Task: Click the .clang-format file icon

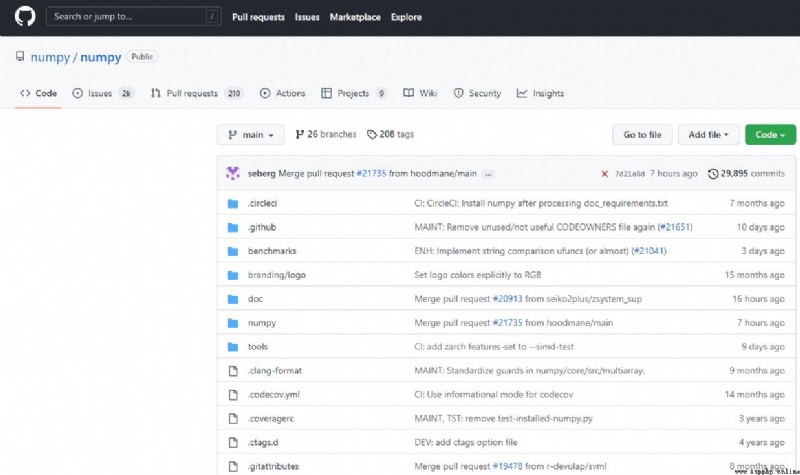Action: click(x=233, y=371)
